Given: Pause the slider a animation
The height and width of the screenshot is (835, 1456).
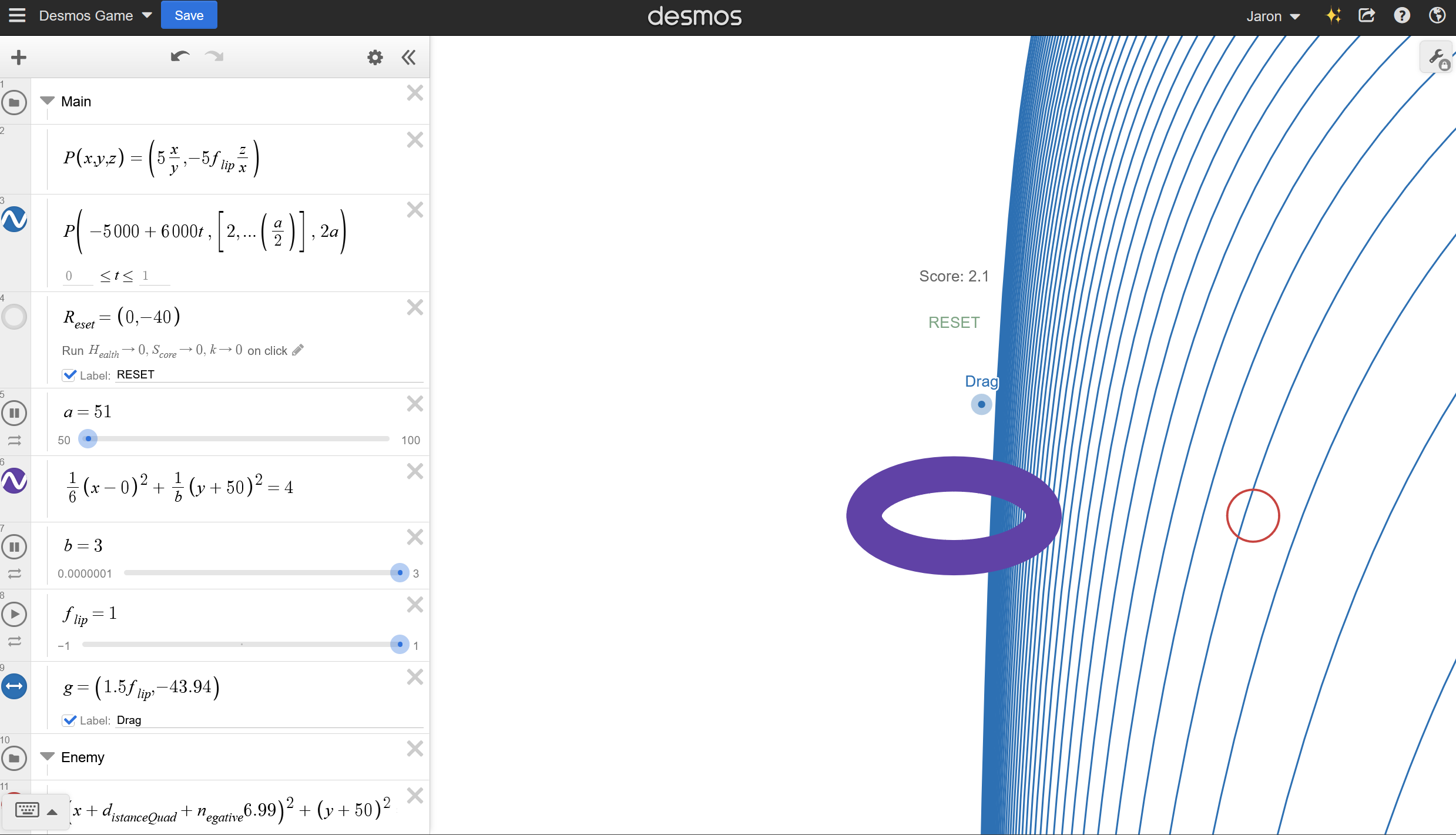Looking at the screenshot, I should point(14,413).
